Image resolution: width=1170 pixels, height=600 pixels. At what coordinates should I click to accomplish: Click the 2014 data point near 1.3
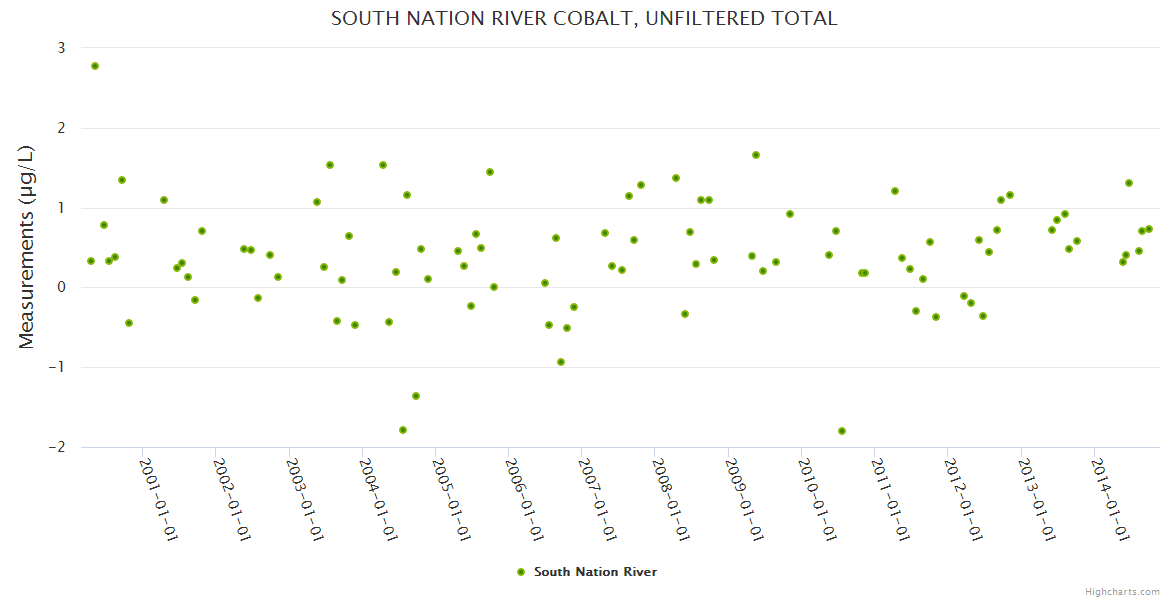[1129, 183]
